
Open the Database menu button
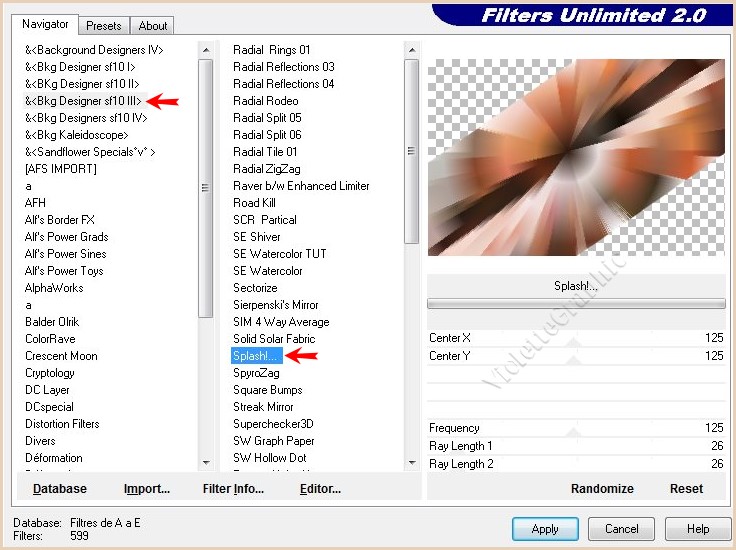click(60, 489)
